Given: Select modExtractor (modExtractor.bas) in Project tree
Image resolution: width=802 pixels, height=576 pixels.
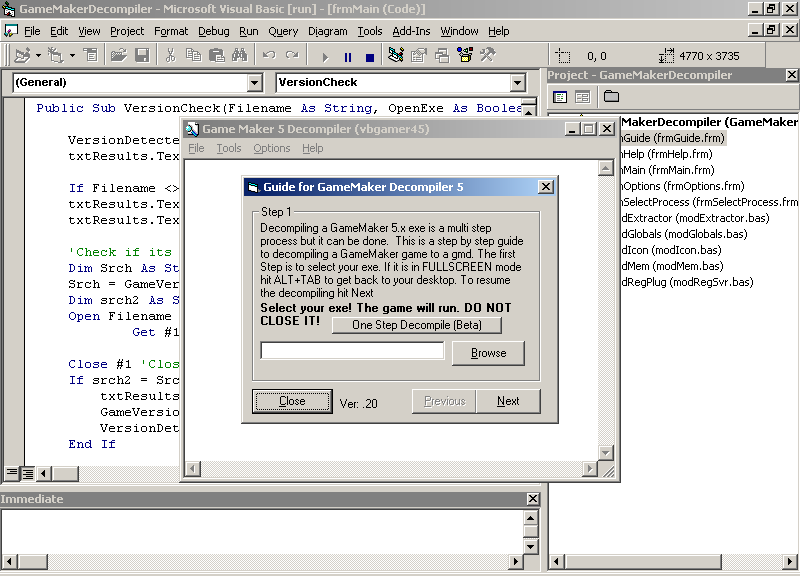Looking at the screenshot, I should click(696, 218).
